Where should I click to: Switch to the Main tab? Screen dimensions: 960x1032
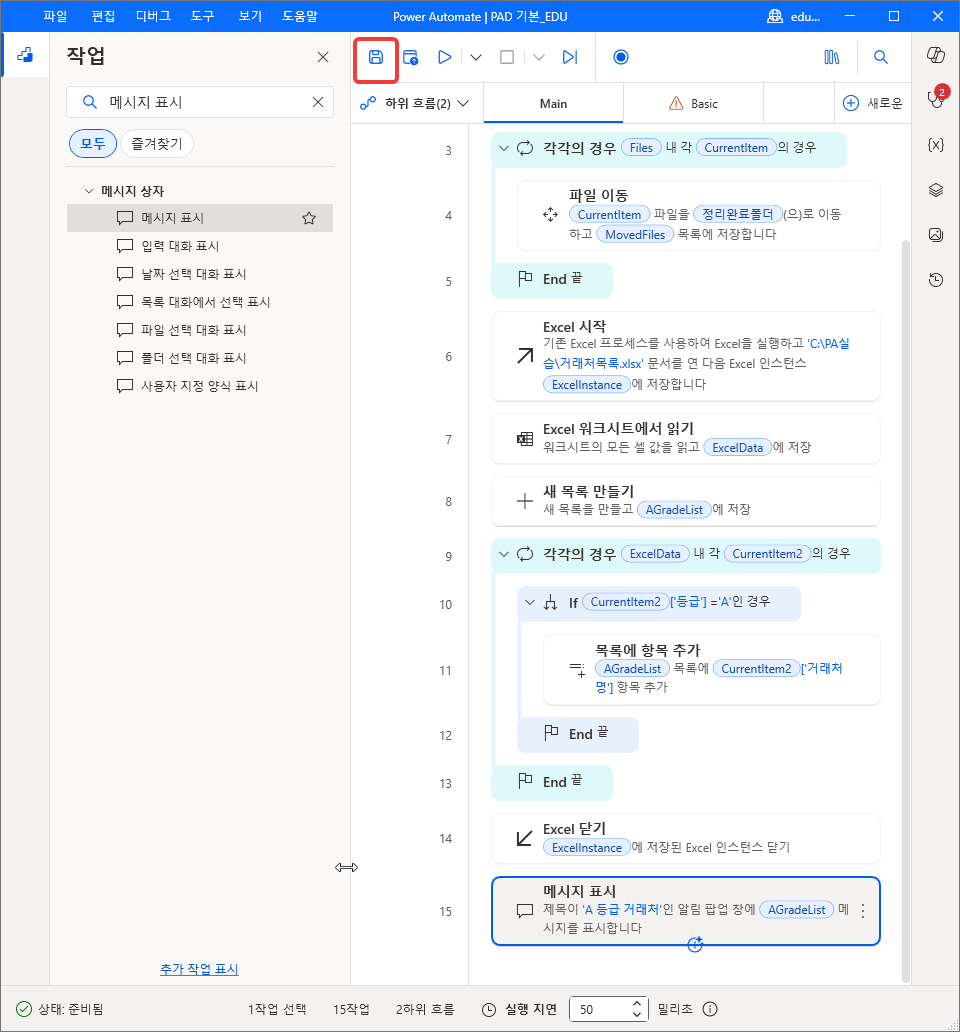pyautogui.click(x=553, y=103)
